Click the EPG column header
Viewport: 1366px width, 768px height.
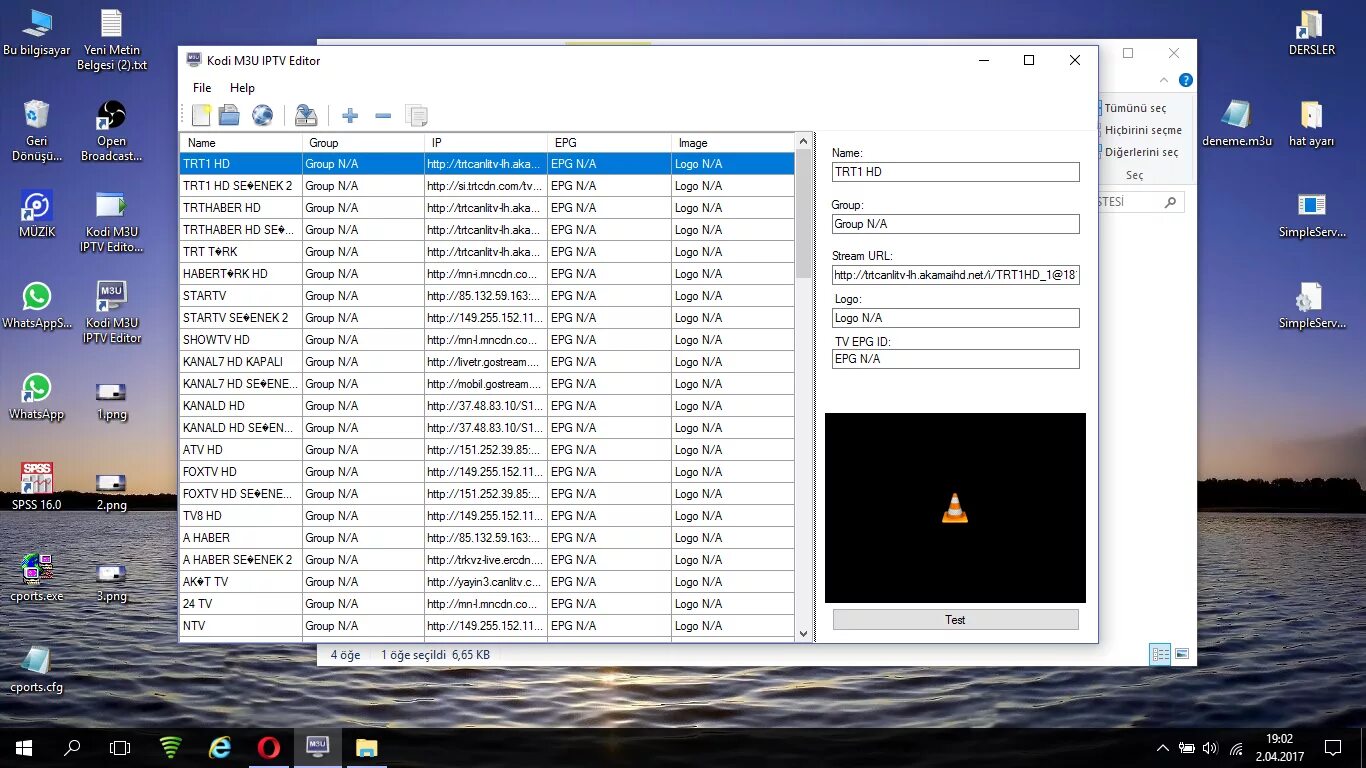609,143
